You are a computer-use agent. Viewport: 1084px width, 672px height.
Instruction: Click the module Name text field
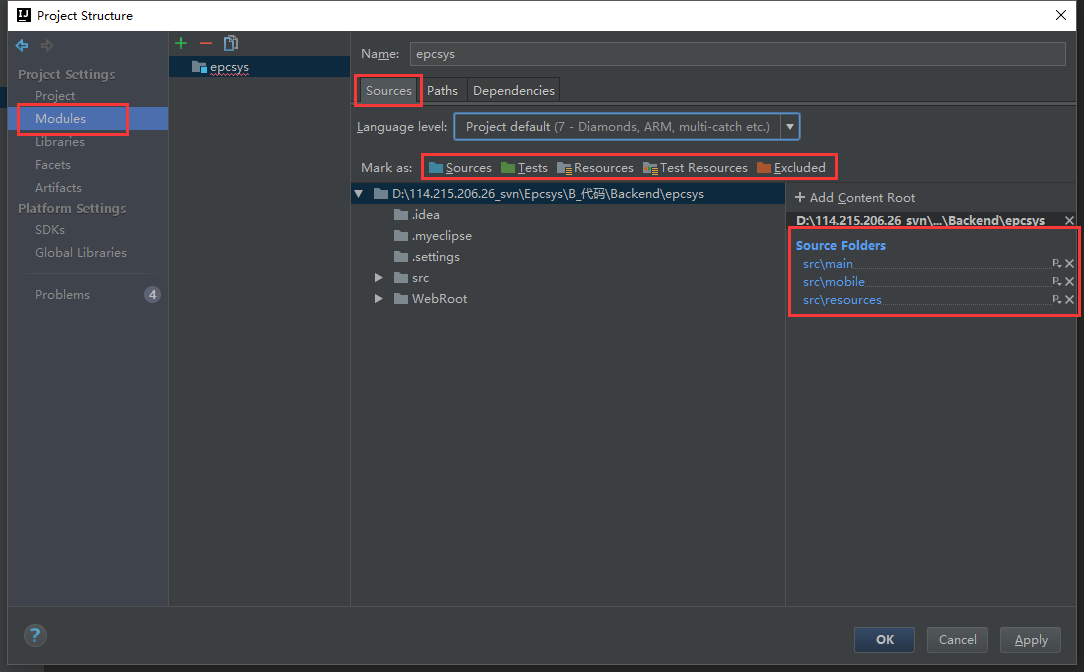point(737,54)
